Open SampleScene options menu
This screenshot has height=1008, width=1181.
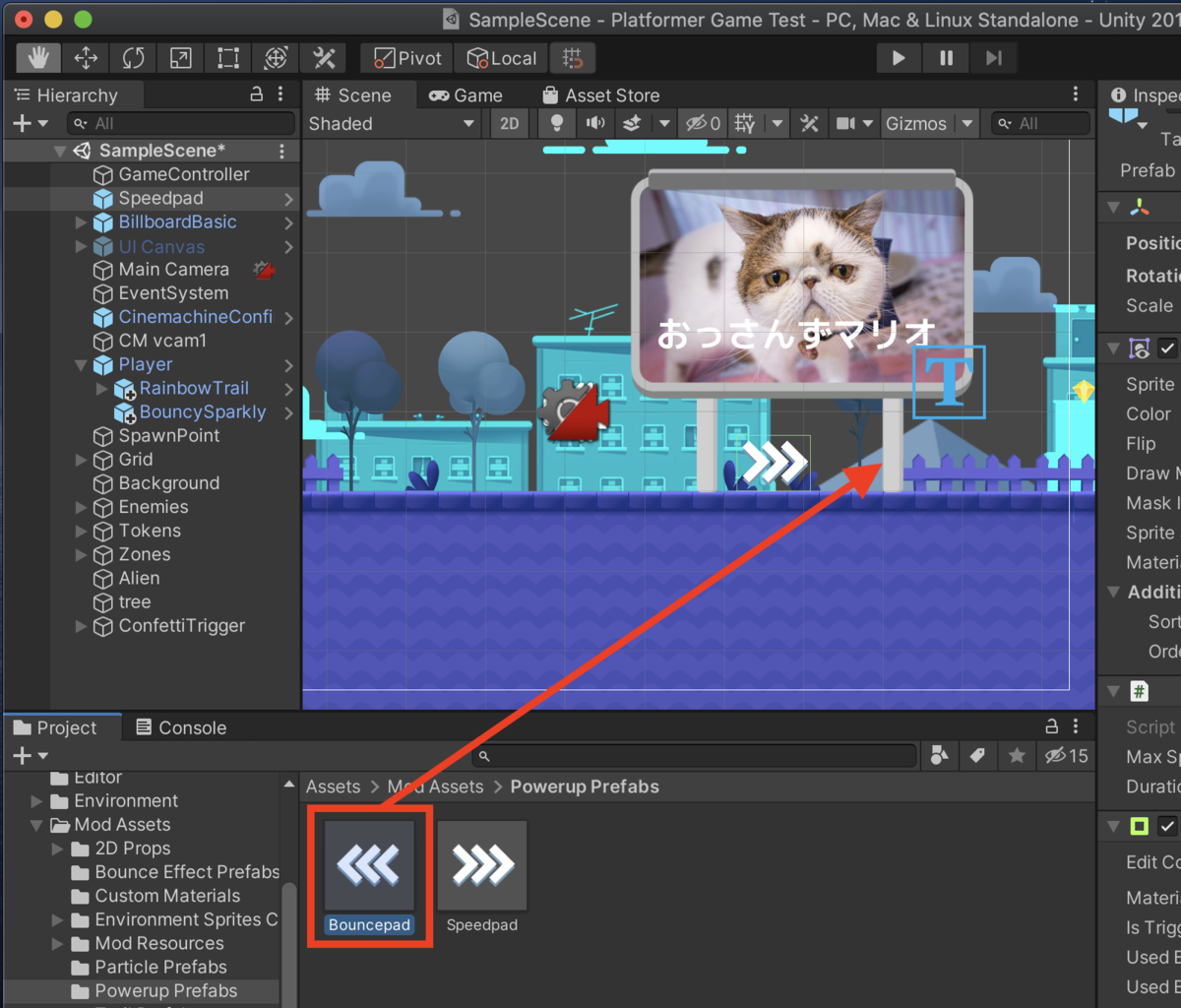(282, 151)
